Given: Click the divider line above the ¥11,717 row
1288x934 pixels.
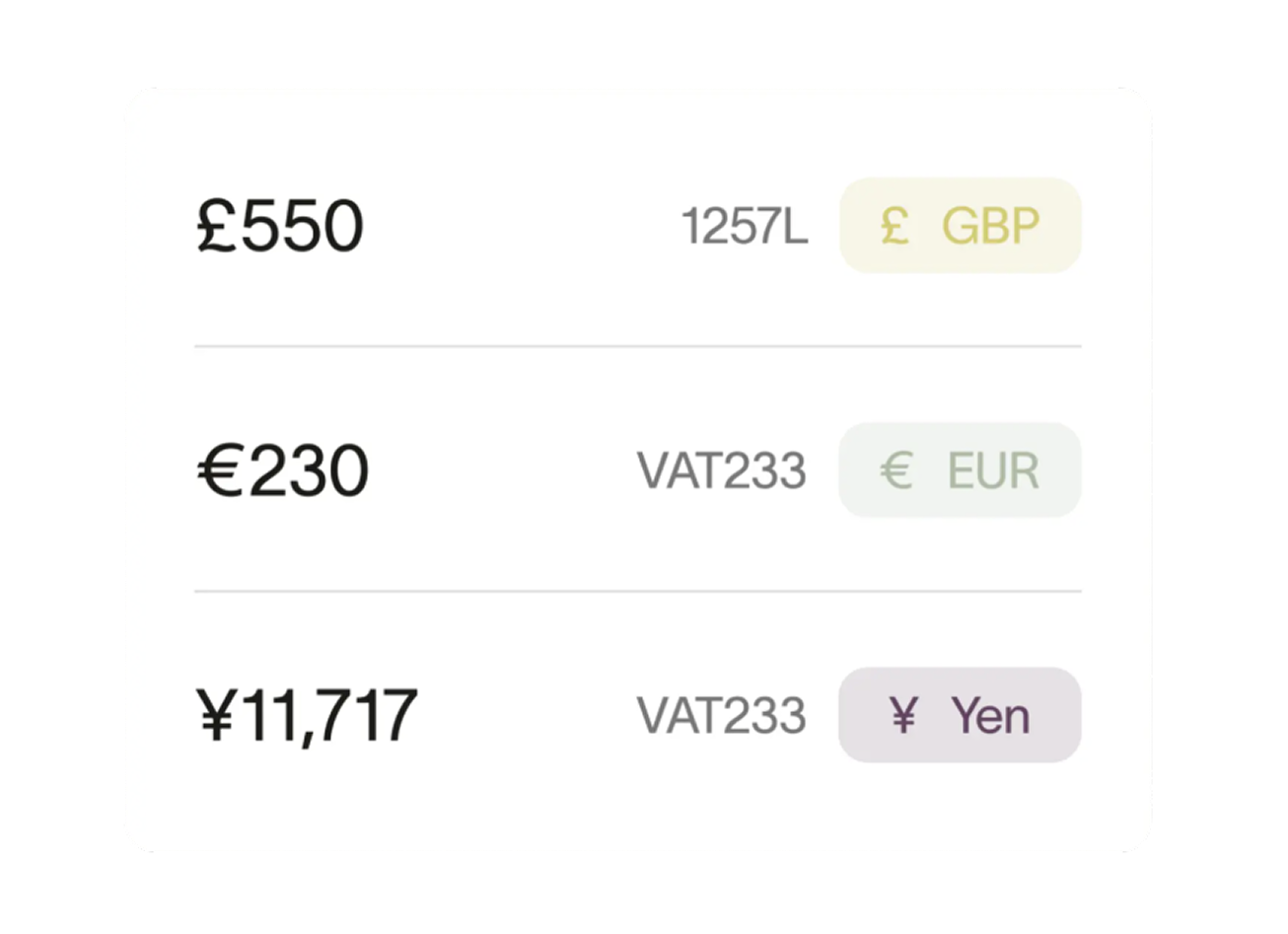Looking at the screenshot, I should 637,592.
